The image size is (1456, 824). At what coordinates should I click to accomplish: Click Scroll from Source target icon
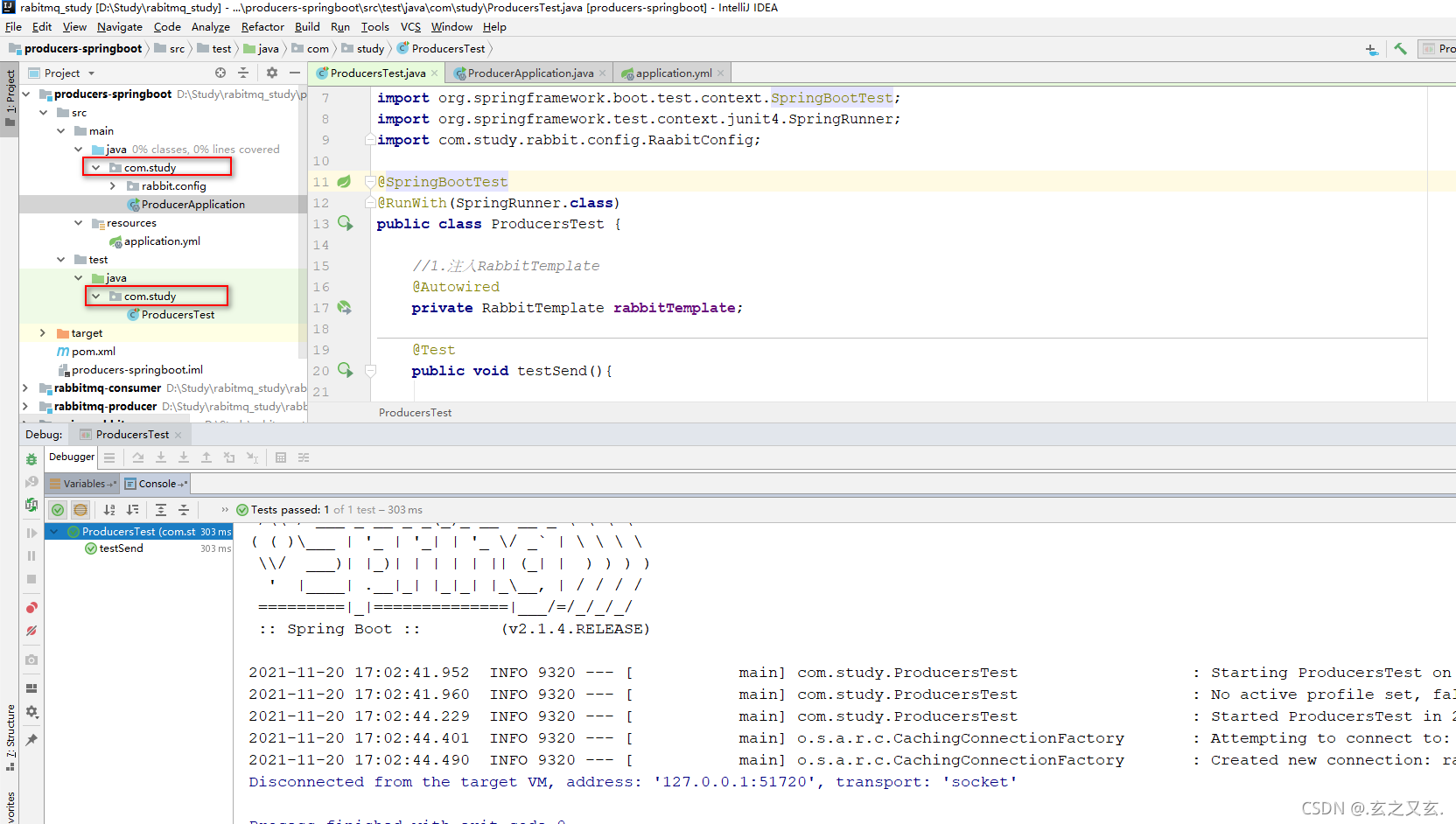point(220,73)
